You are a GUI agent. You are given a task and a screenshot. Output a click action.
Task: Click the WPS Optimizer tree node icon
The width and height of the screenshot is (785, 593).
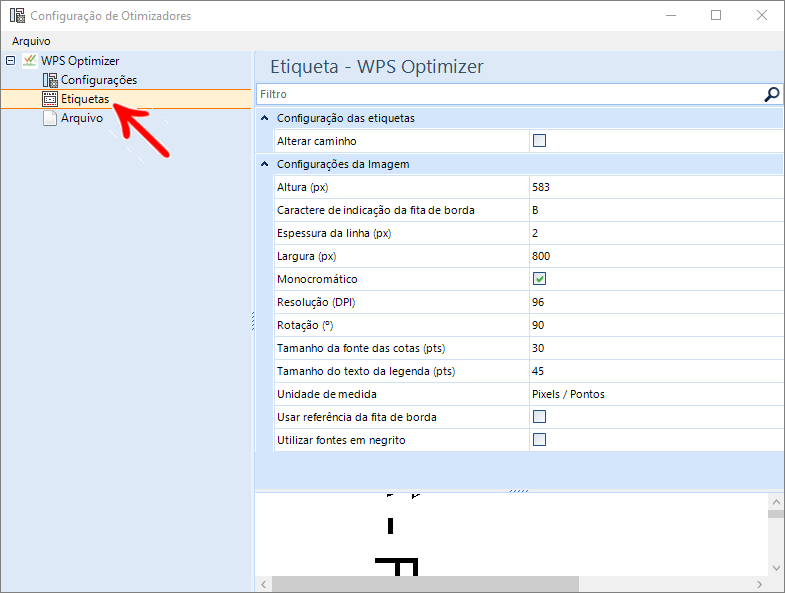coord(30,61)
